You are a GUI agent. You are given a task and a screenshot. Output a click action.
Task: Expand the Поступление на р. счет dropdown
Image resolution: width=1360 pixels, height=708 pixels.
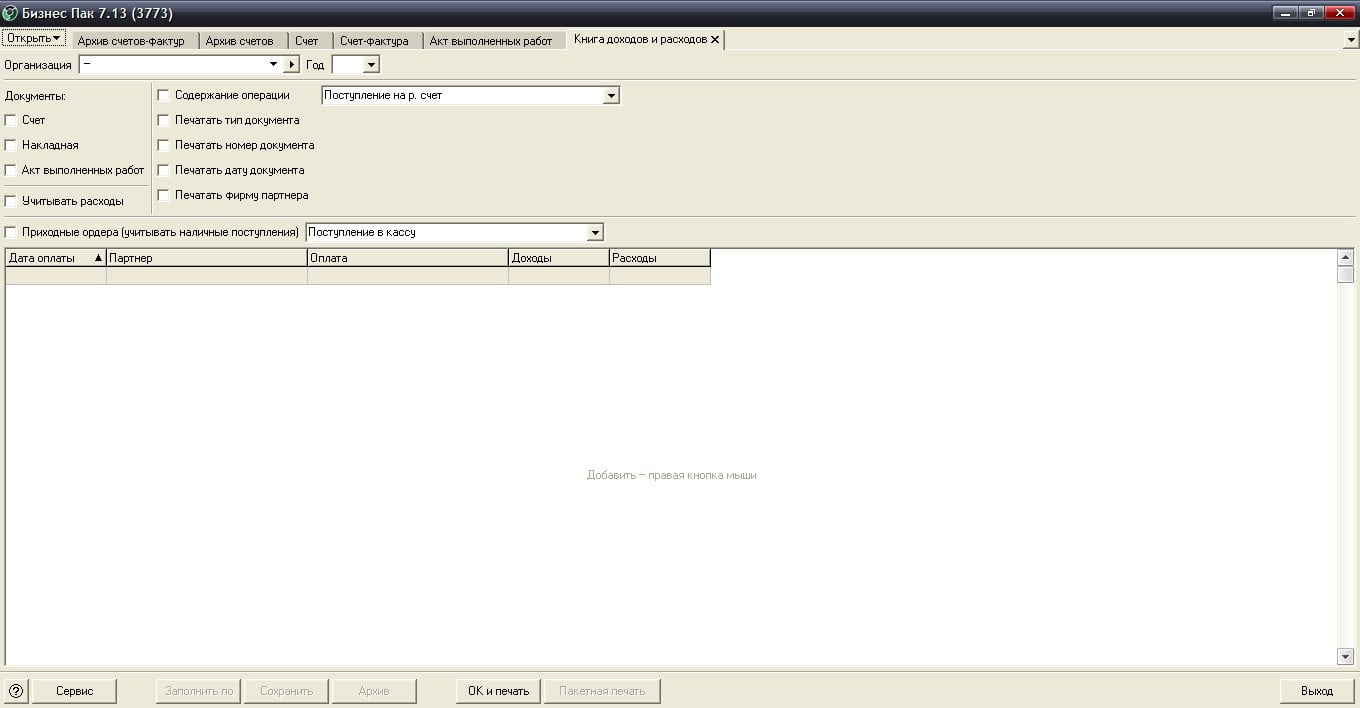pos(611,96)
